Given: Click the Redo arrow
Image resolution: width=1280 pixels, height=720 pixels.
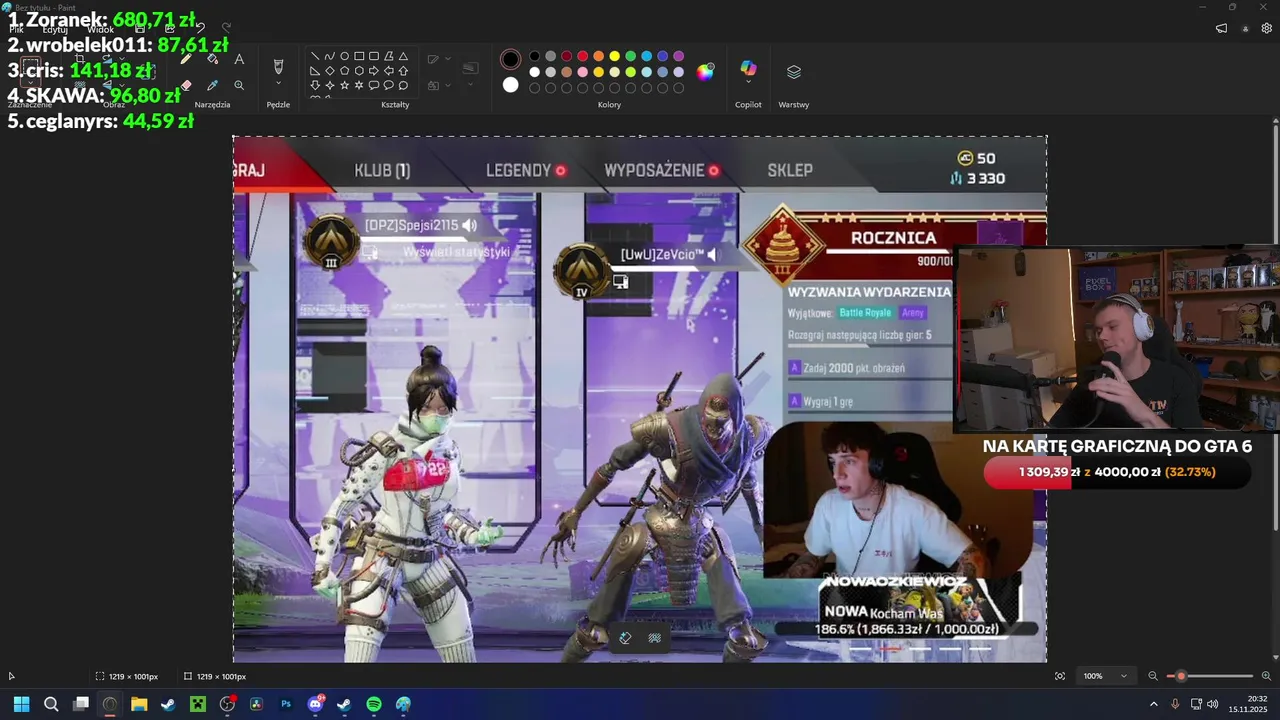Looking at the screenshot, I should [226, 28].
